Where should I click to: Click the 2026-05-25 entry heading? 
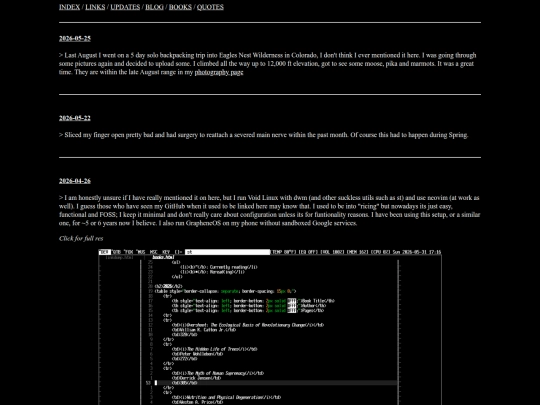75,38
